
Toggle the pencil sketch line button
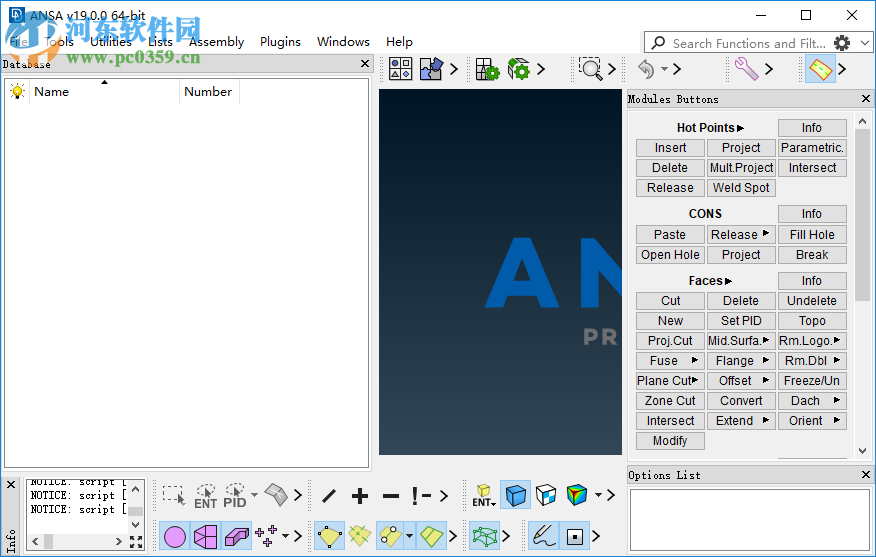(x=544, y=536)
